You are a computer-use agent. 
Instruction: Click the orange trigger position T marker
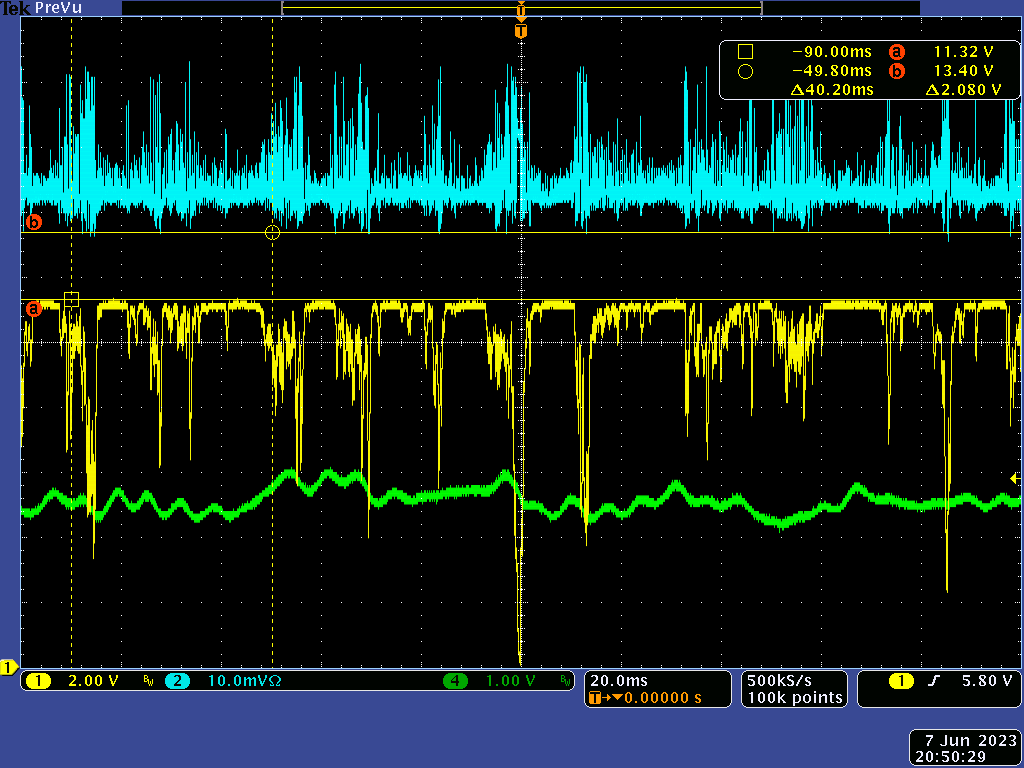pos(520,31)
